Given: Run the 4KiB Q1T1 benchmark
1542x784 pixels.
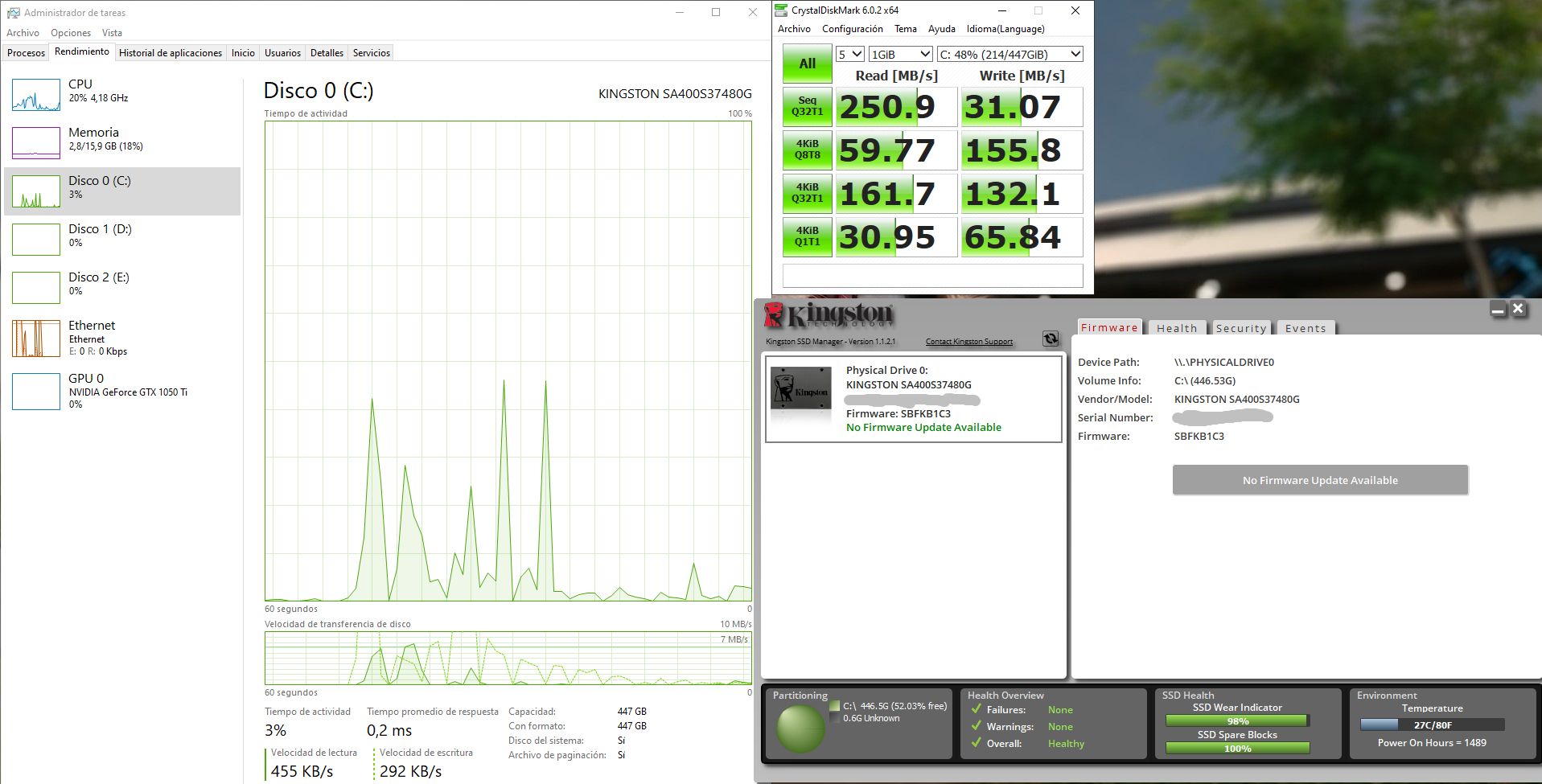Looking at the screenshot, I should (x=808, y=237).
